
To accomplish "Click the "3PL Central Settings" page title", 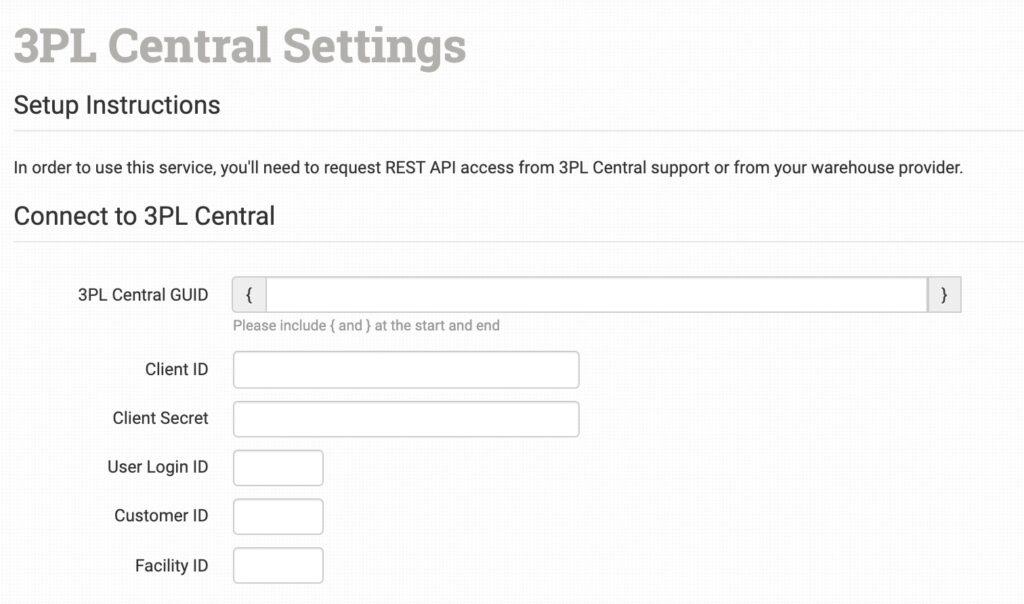I will pyautogui.click(x=240, y=46).
